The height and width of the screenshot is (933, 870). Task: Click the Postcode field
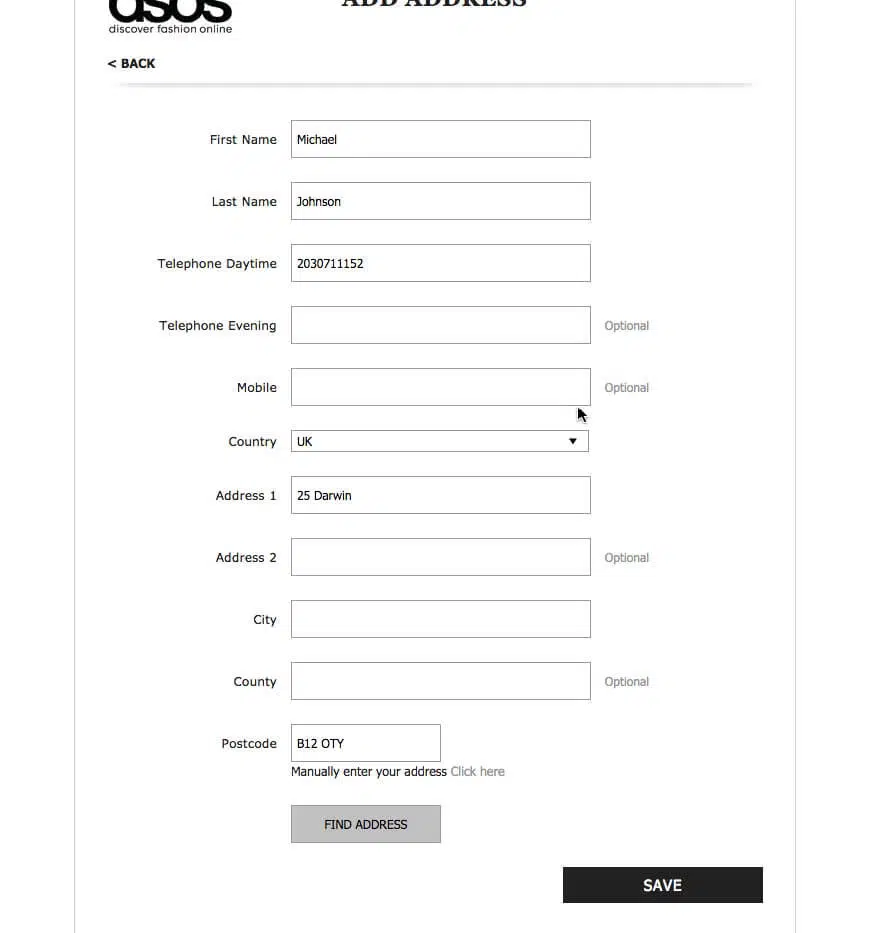coord(365,744)
